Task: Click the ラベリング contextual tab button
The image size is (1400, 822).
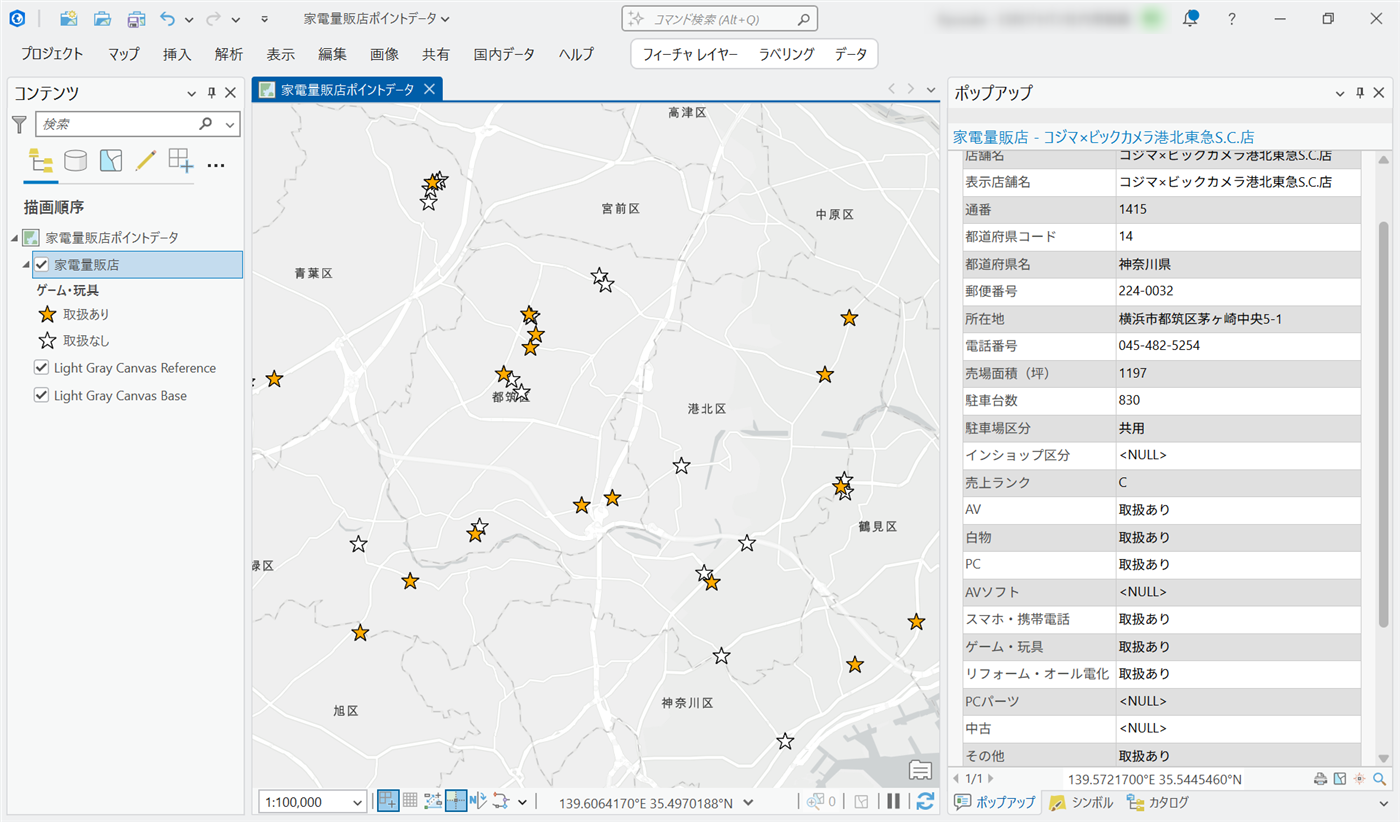Action: tap(786, 54)
